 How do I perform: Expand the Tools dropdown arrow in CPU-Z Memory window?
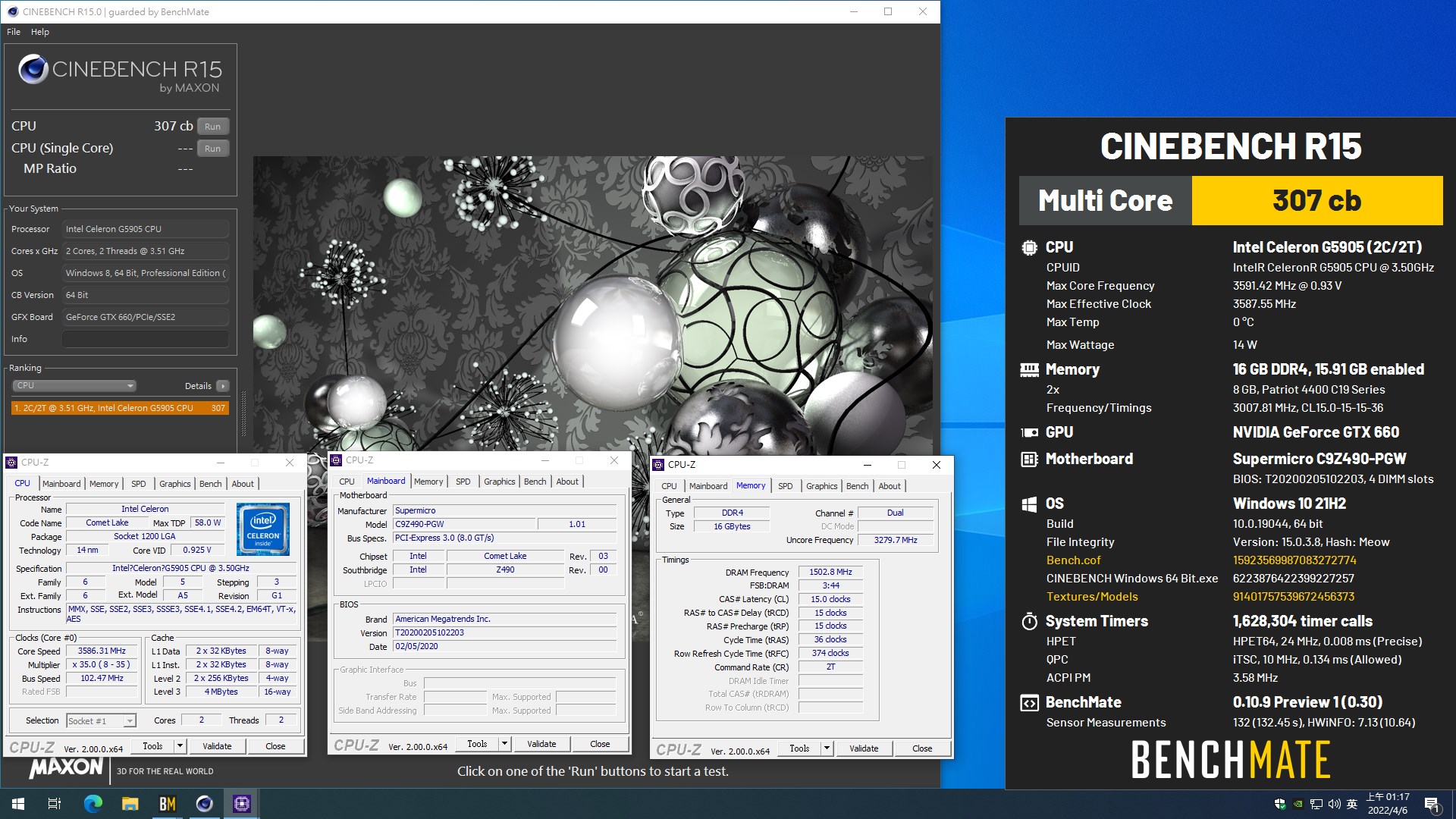(827, 748)
